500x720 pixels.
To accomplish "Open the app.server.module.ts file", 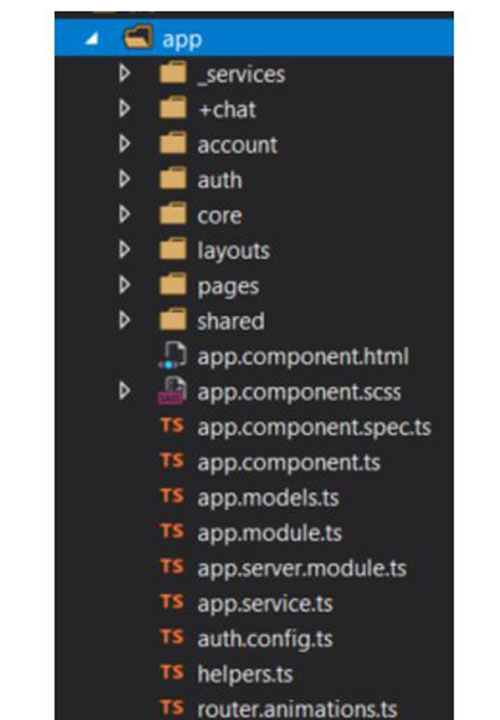I will 302,568.
